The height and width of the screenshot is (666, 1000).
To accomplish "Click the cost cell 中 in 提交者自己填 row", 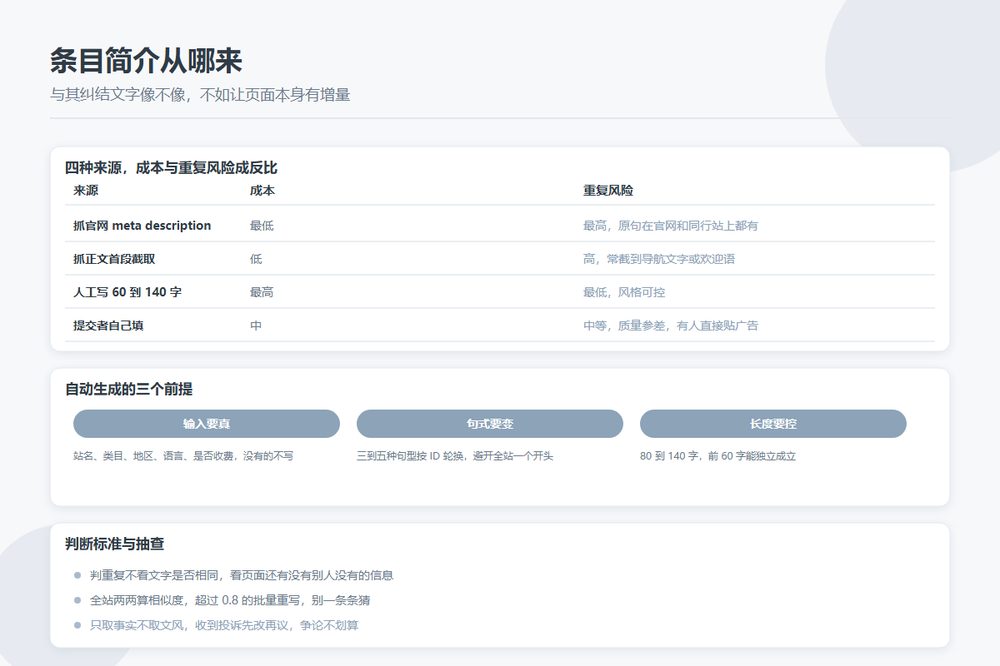I will pos(256,325).
